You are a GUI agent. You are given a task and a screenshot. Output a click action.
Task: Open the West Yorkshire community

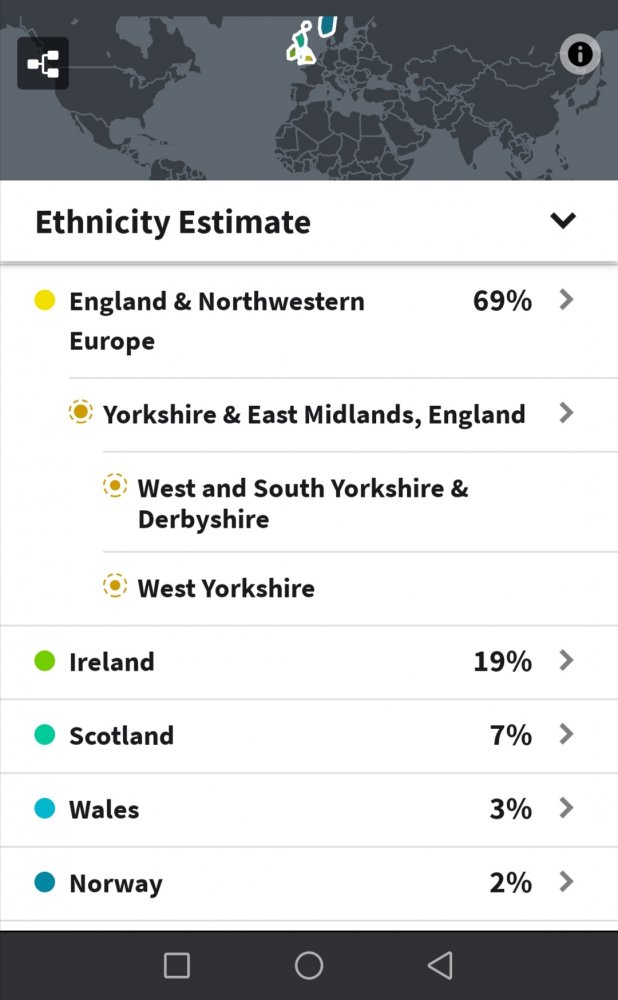pyautogui.click(x=226, y=588)
